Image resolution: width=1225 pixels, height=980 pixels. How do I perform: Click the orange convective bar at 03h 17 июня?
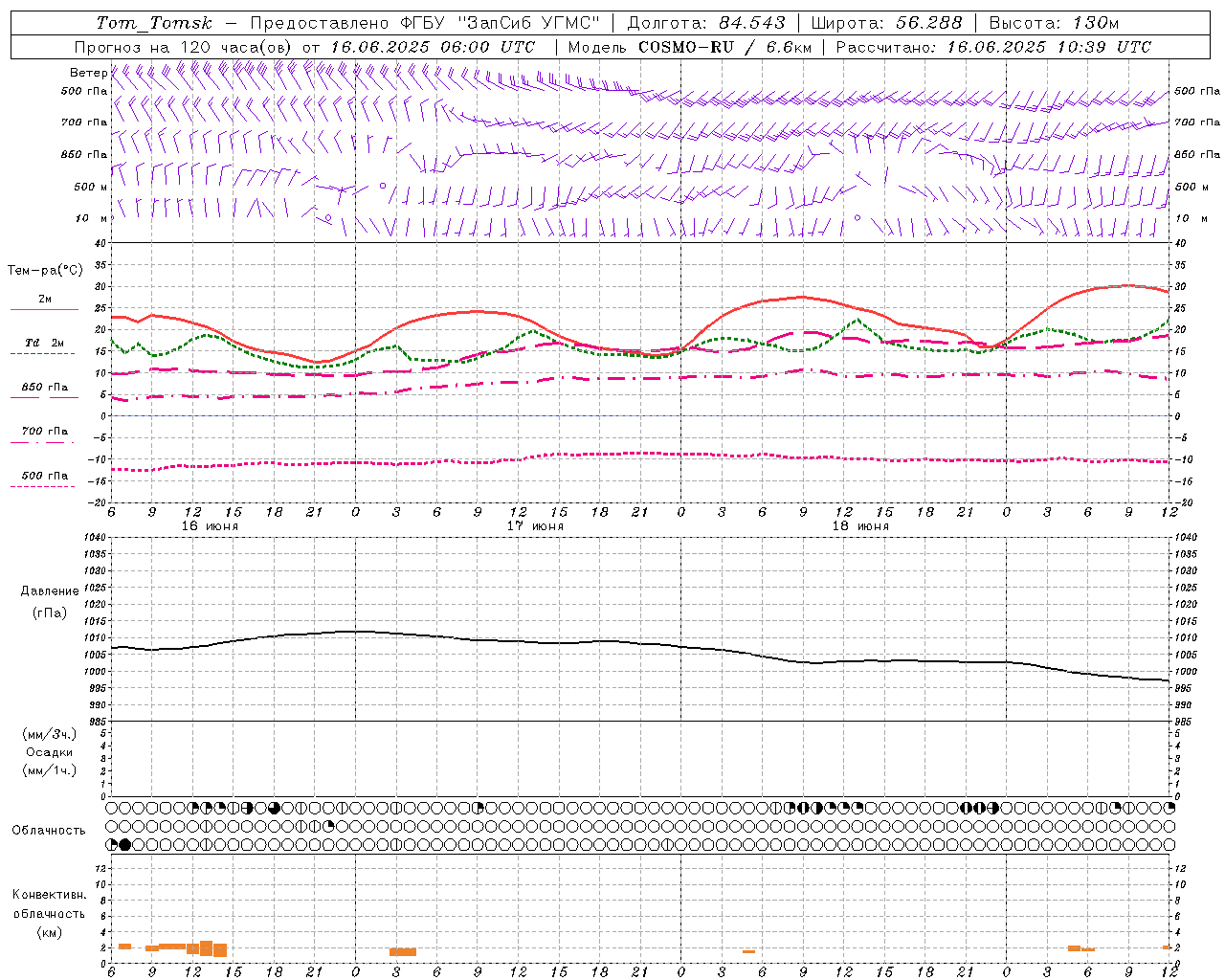(403, 951)
